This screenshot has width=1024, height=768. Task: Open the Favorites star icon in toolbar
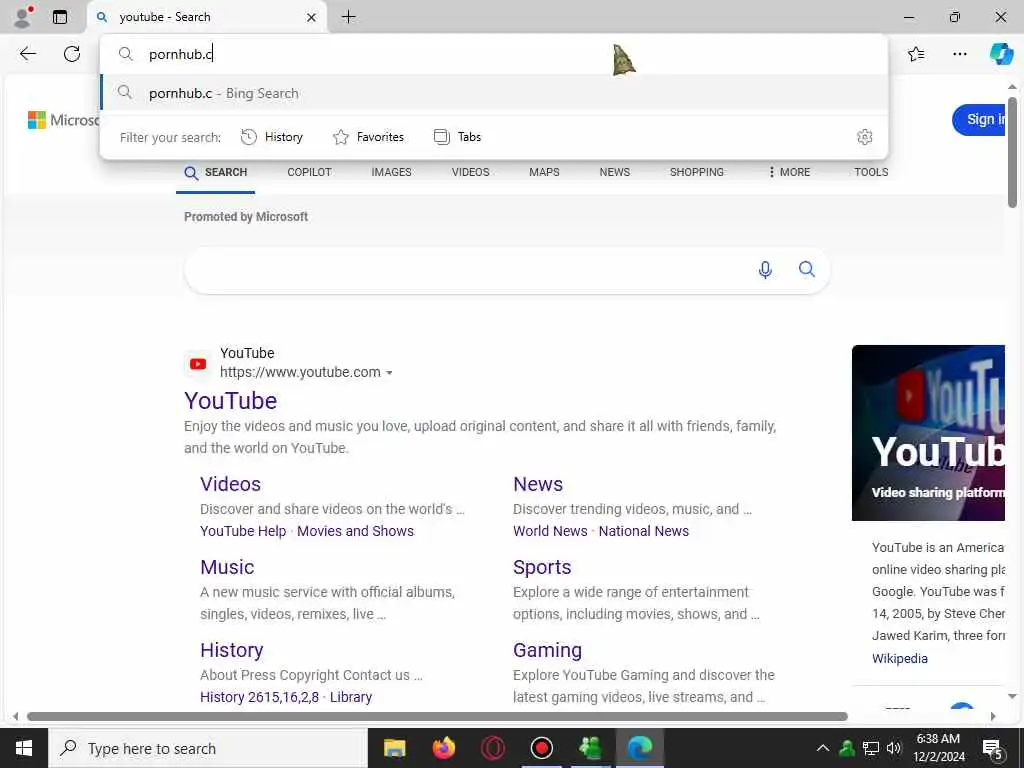(x=916, y=54)
